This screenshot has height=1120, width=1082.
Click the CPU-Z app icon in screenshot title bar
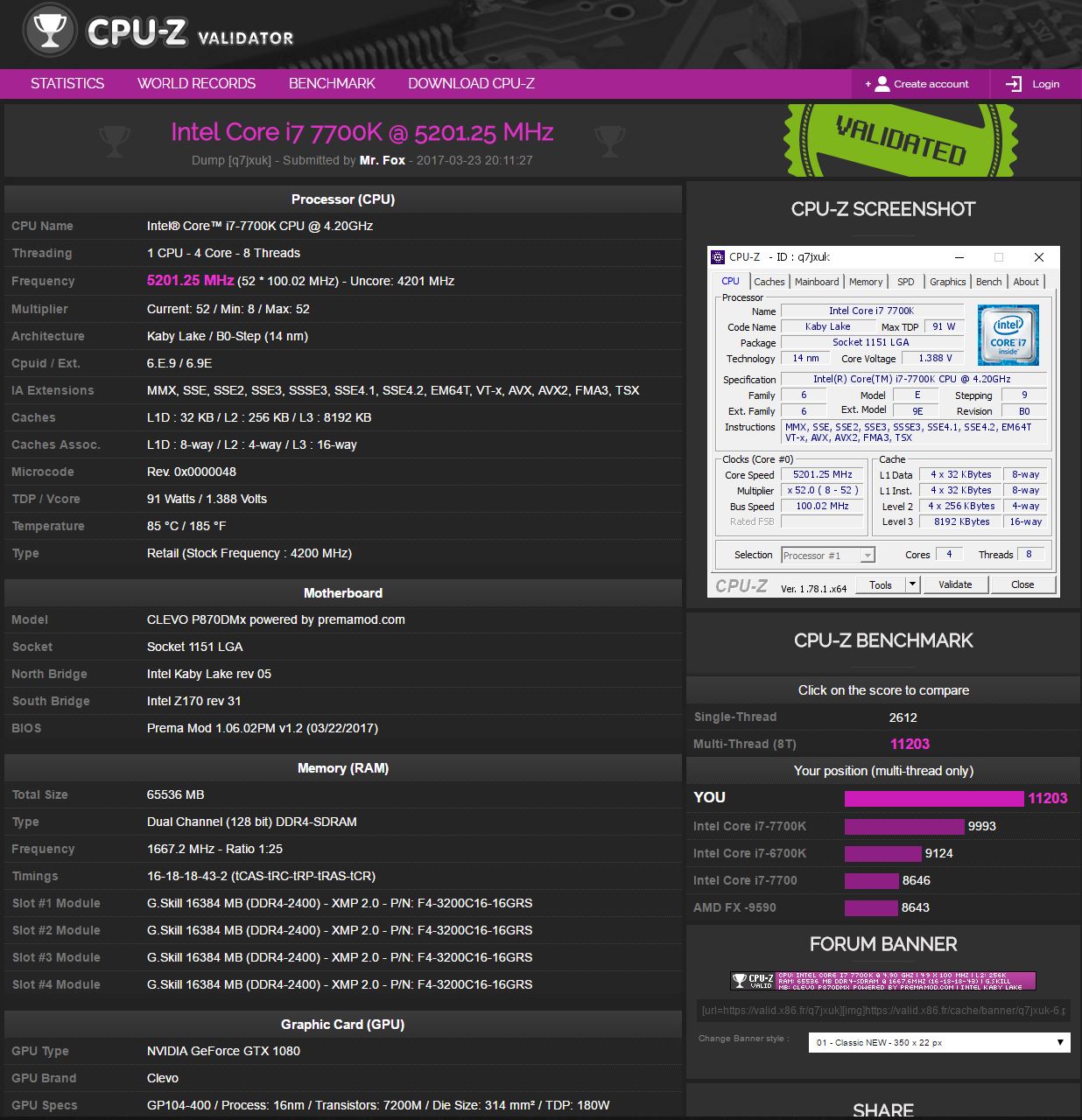pyautogui.click(x=718, y=257)
